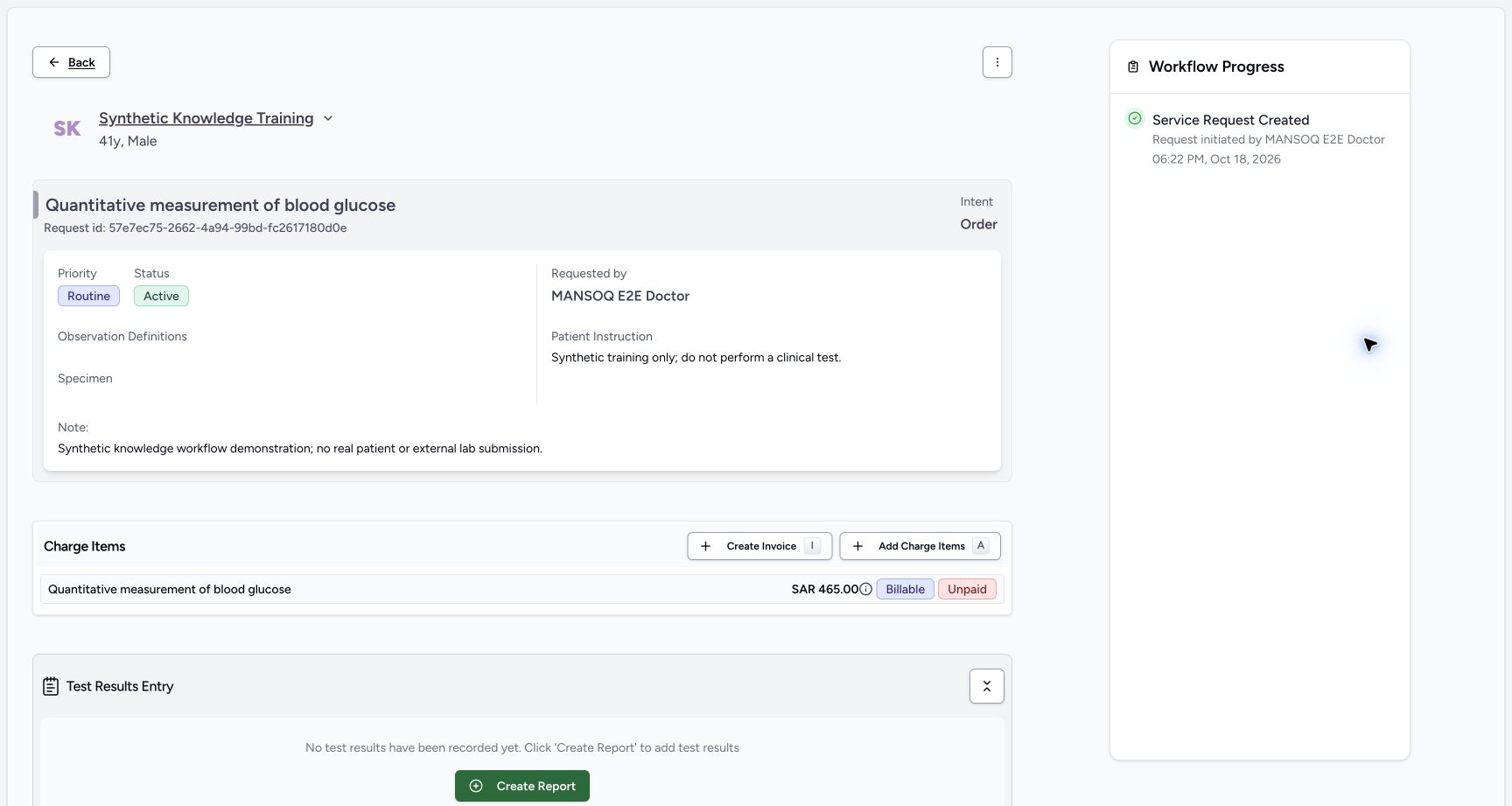Click the Order intent value

(978, 224)
